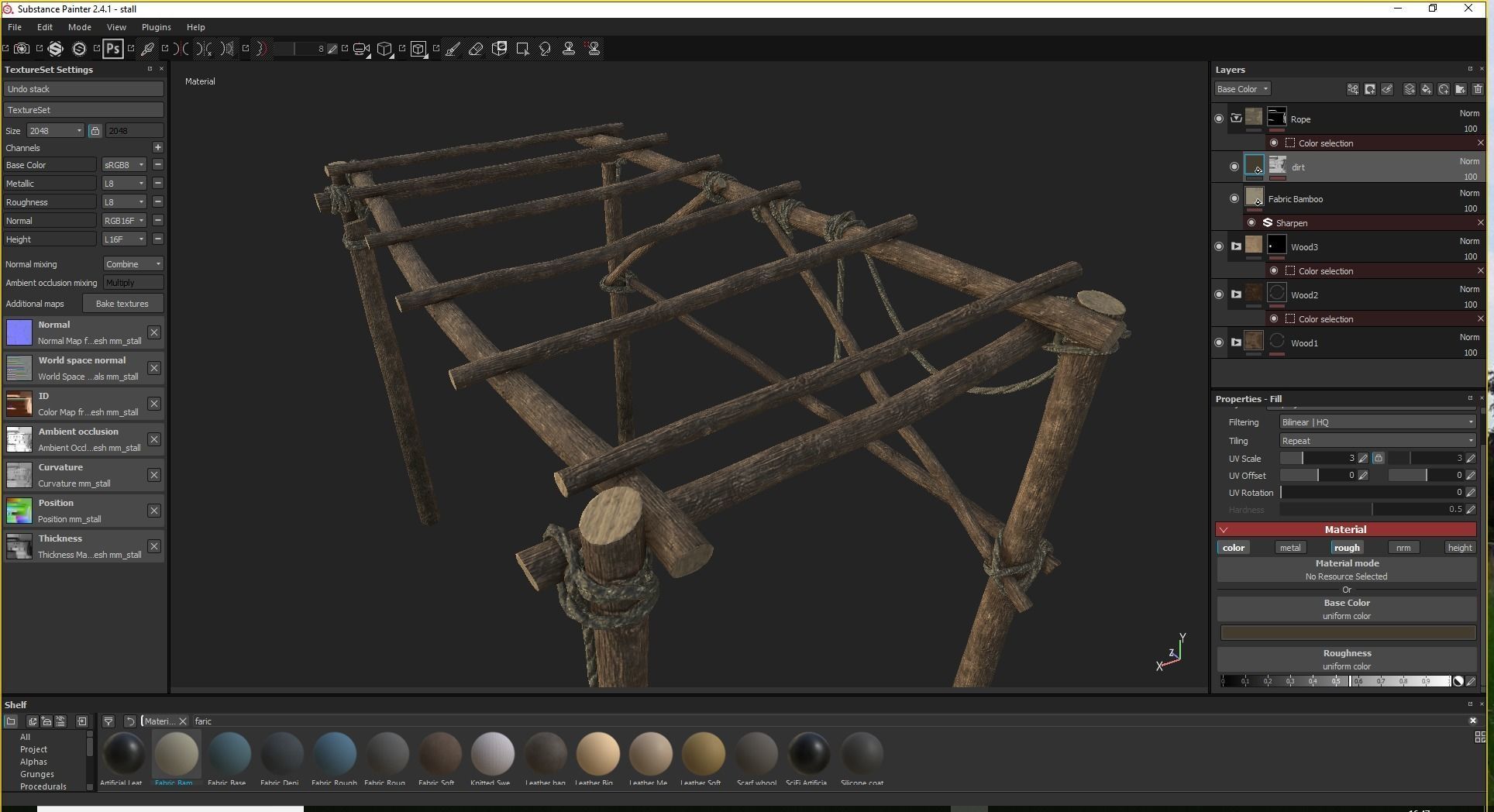
Task: Click the Undo stack button
Action: click(x=84, y=89)
